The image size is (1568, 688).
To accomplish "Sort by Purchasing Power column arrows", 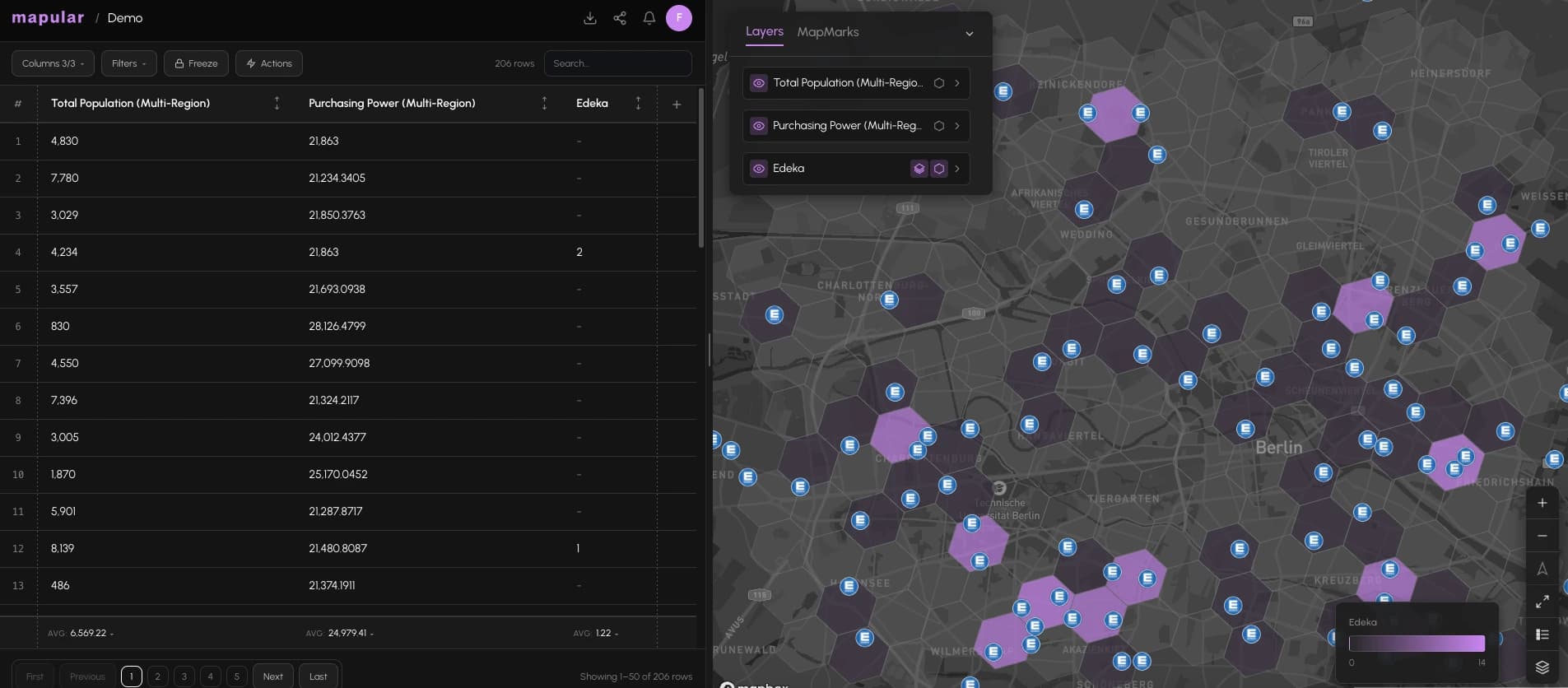I will click(x=544, y=103).
